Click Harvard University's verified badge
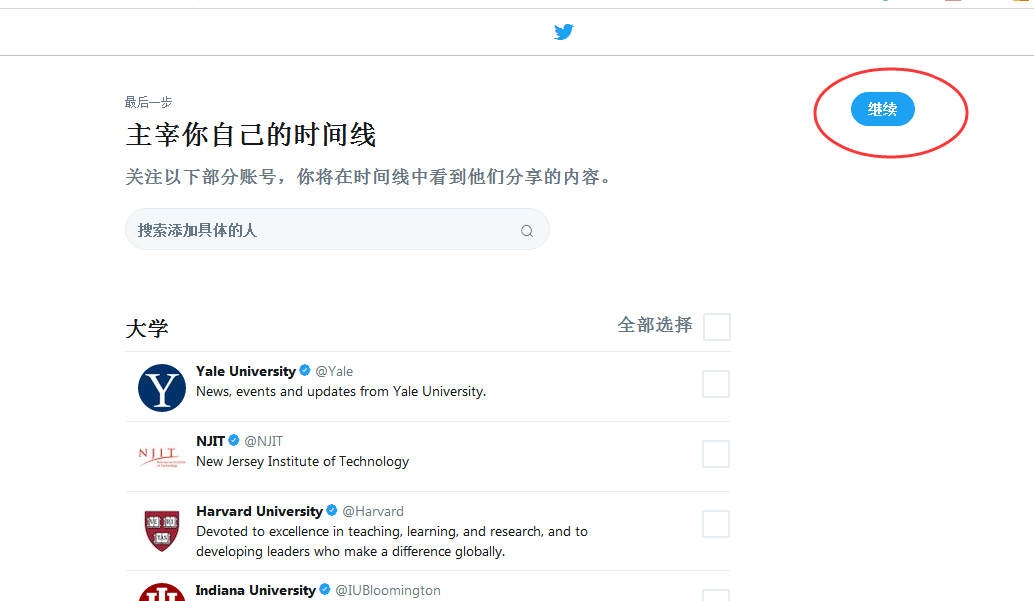Image resolution: width=1034 pixels, height=601 pixels. 332,511
